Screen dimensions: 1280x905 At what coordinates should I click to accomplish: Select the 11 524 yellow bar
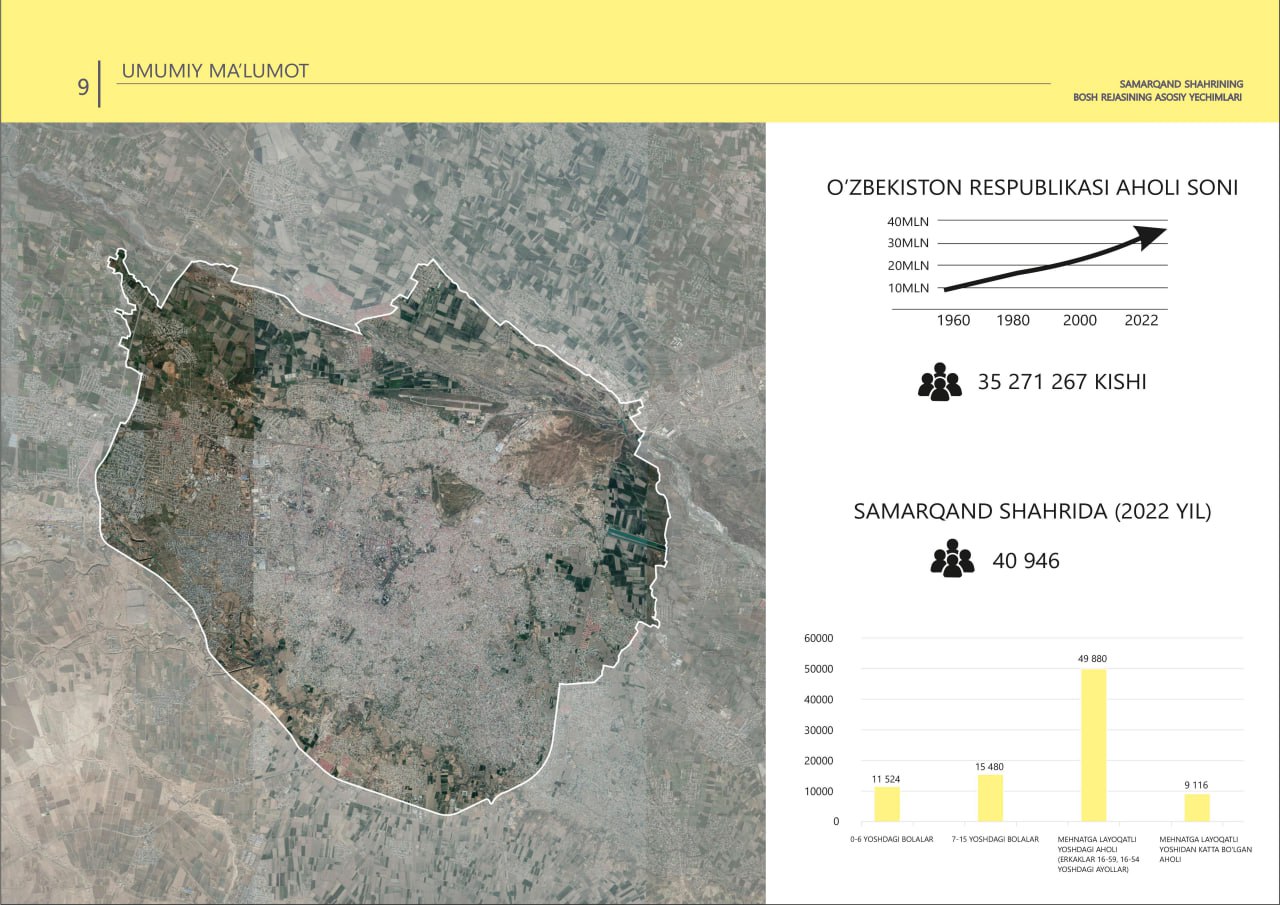coord(887,803)
